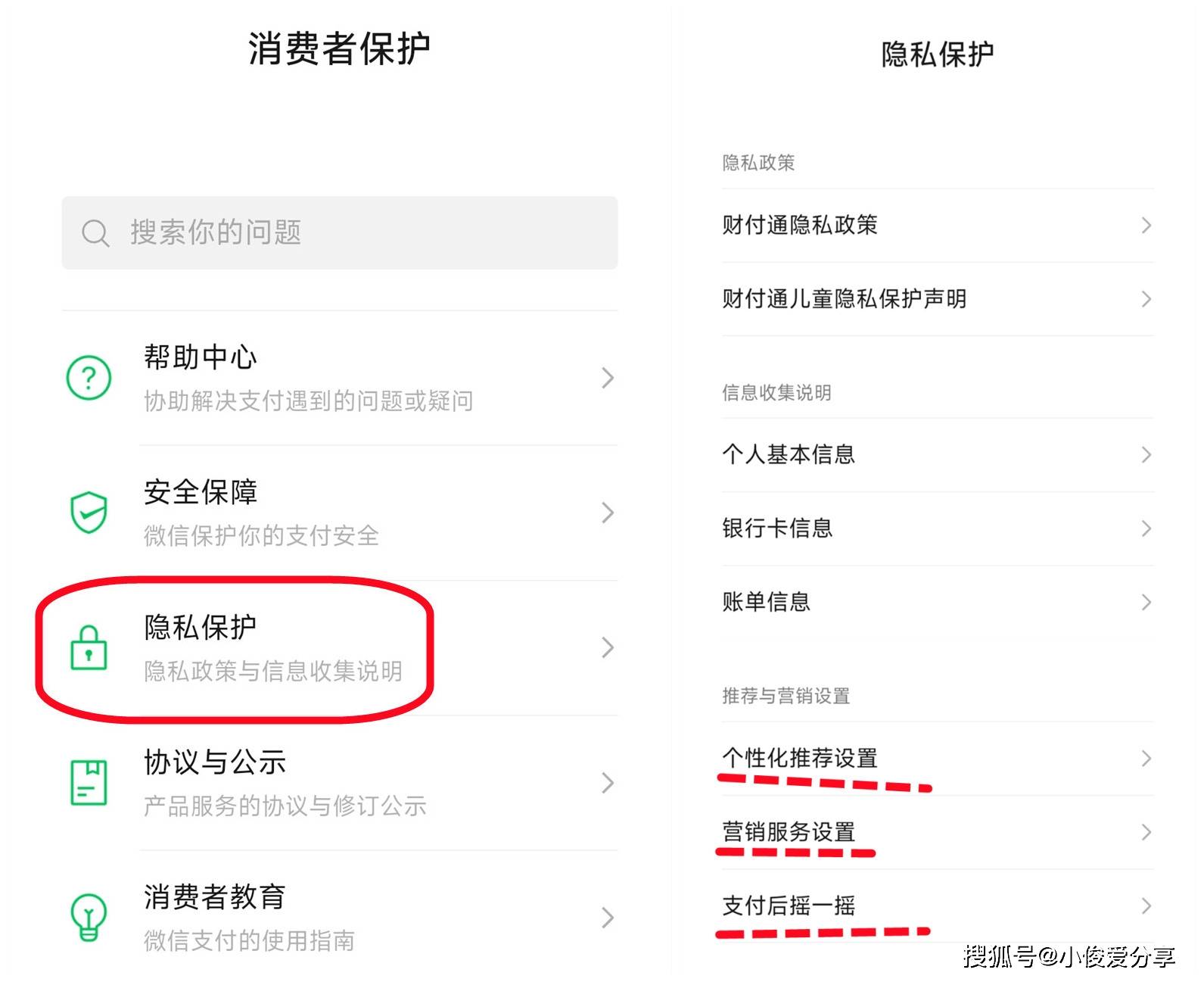
Task: Open the 帮助中心 chevron arrow
Action: [607, 377]
